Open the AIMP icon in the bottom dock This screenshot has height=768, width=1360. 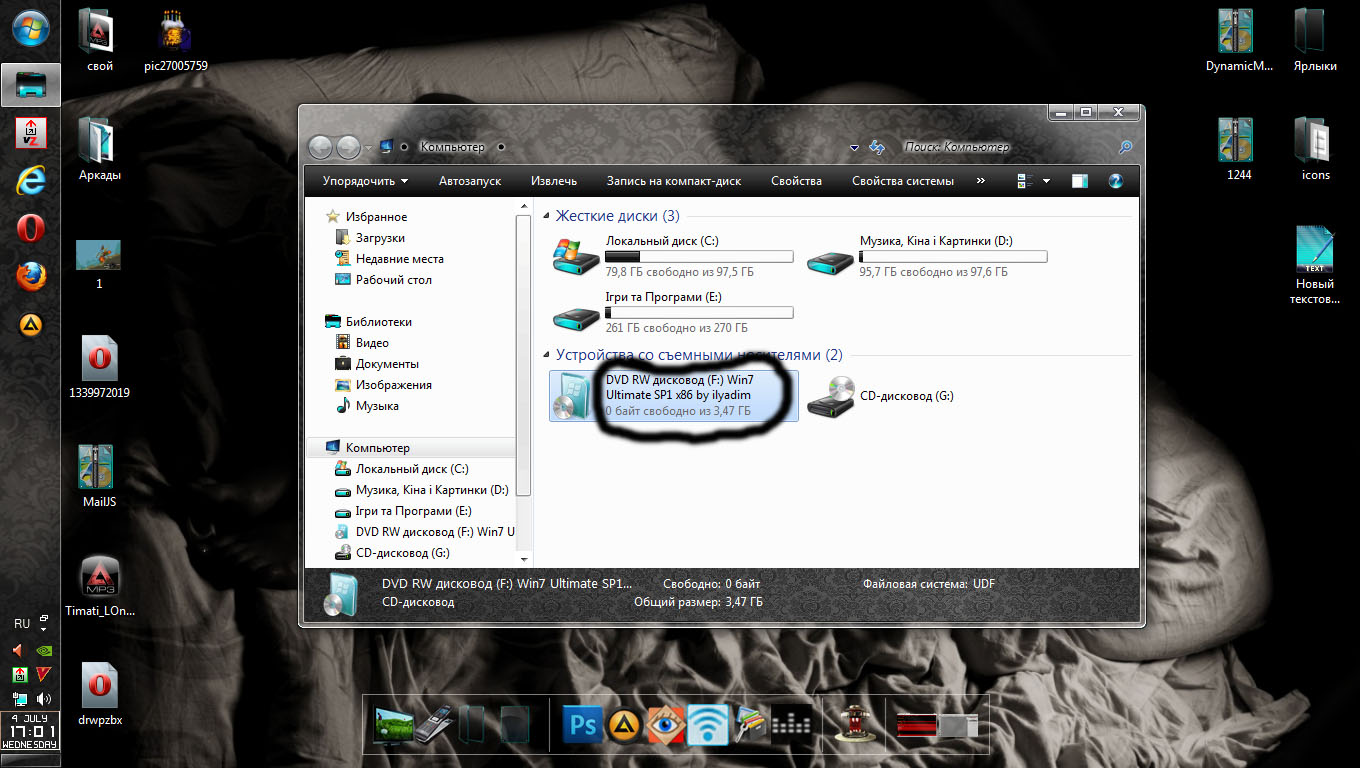coord(623,724)
